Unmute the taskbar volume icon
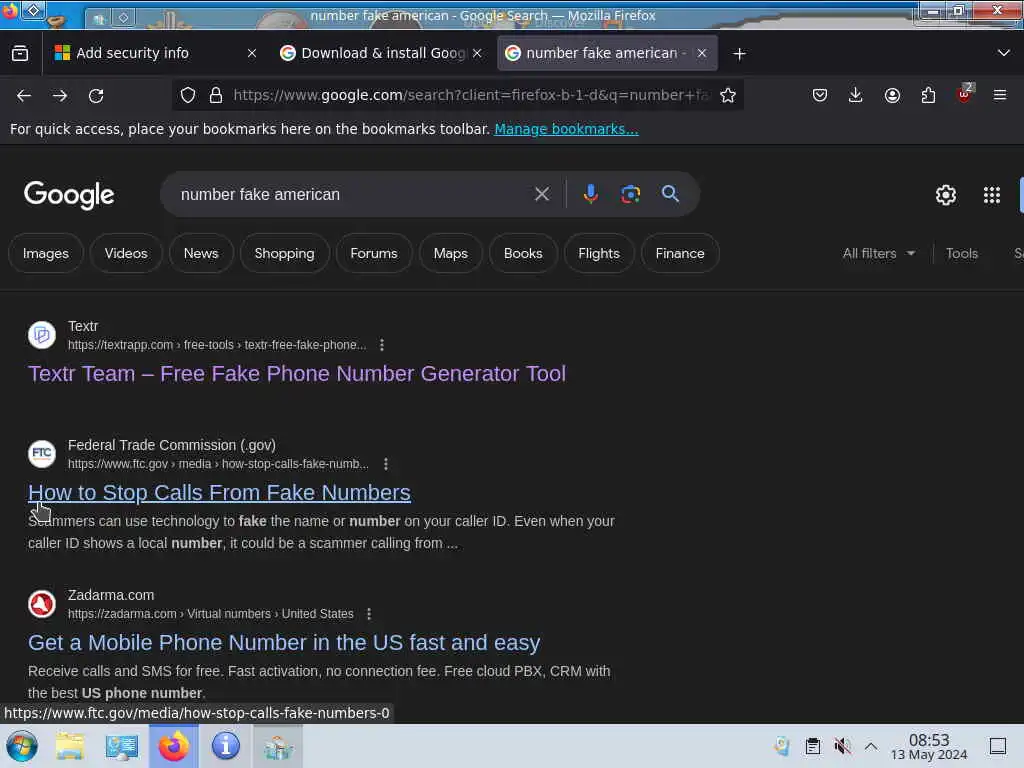Viewport: 1024px width, 768px height. click(x=842, y=746)
